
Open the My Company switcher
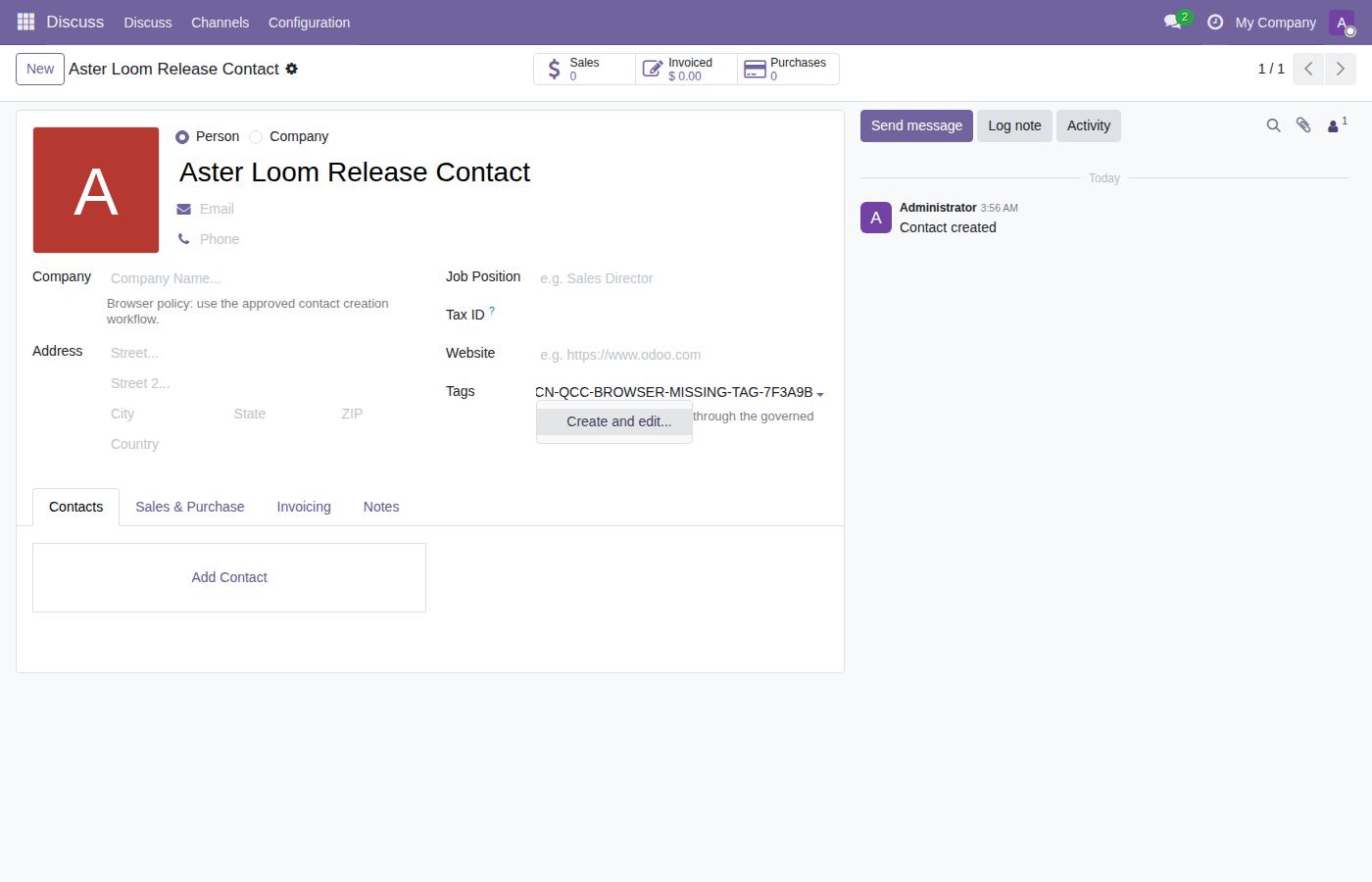pyautogui.click(x=1275, y=23)
